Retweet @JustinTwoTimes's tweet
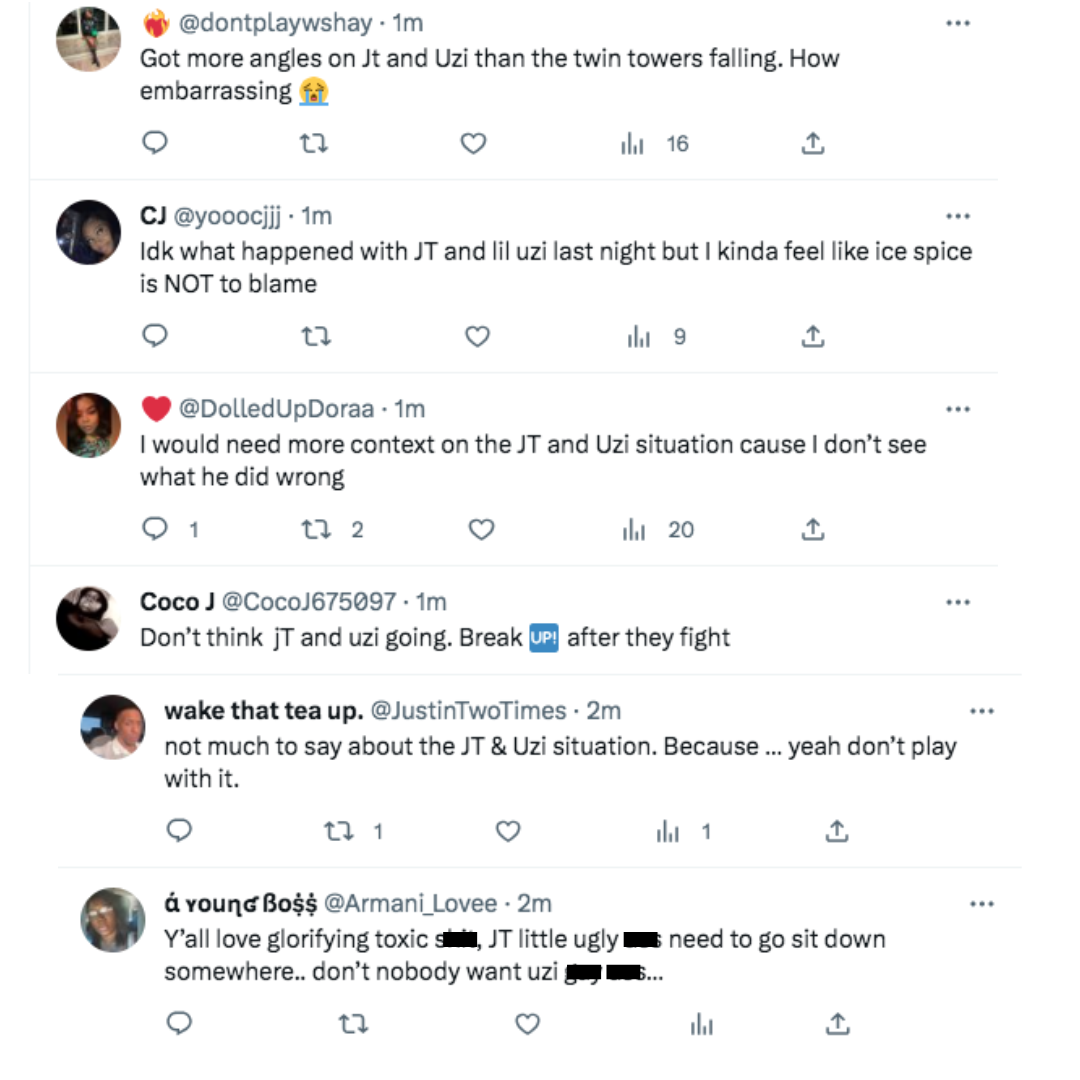Image resolution: width=1080 pixels, height=1080 pixels. [x=340, y=831]
